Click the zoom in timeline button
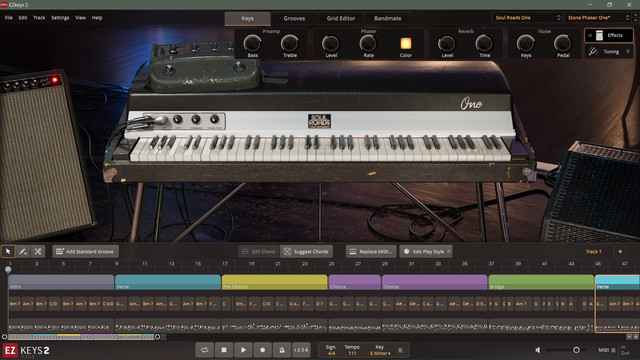This screenshot has width=640, height=360. tap(636, 337)
